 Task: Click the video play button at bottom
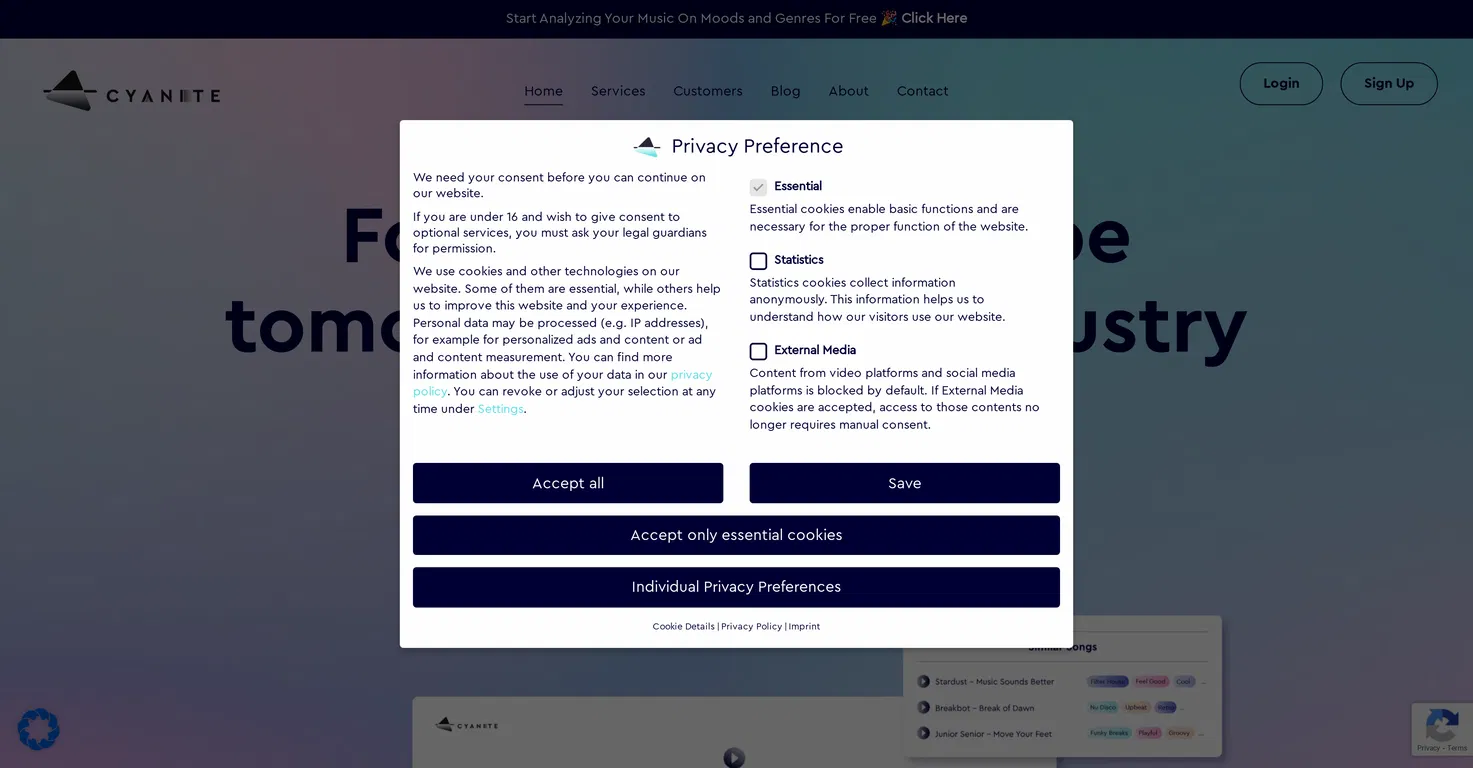[x=734, y=758]
